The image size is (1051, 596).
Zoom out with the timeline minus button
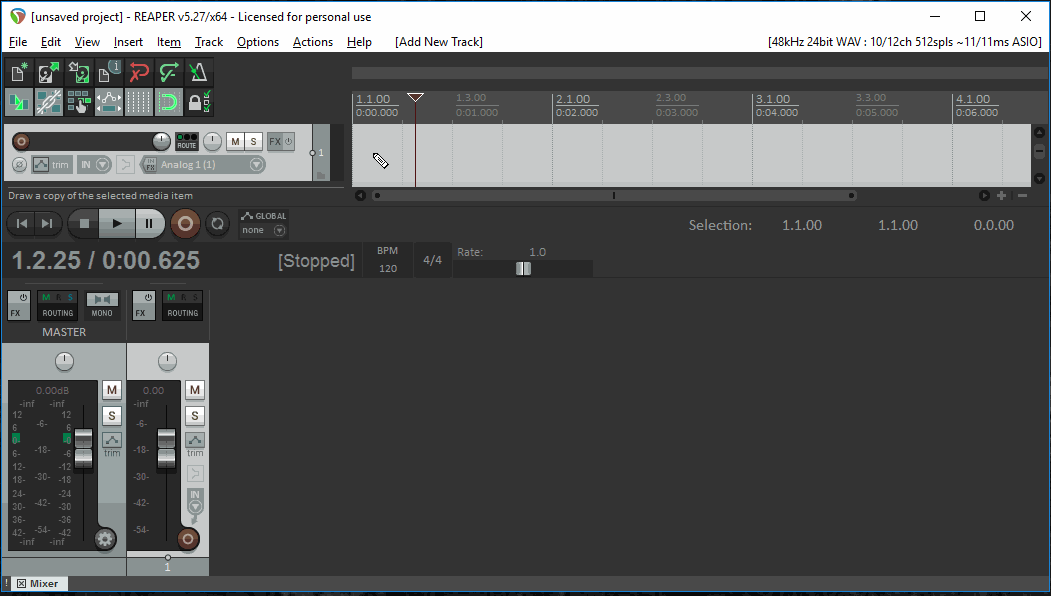[x=1022, y=196]
